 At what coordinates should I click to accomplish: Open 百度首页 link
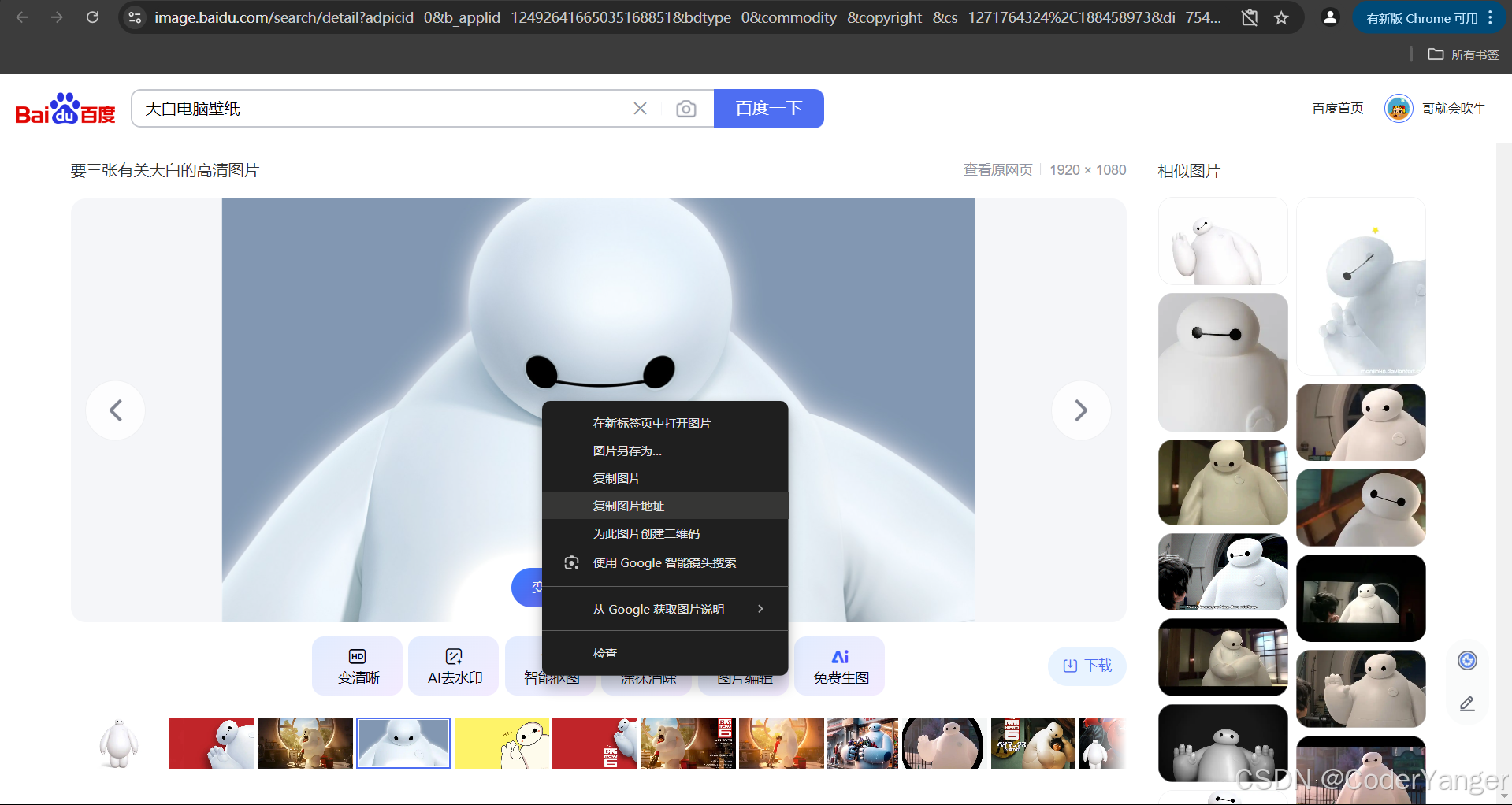pyautogui.click(x=1337, y=108)
